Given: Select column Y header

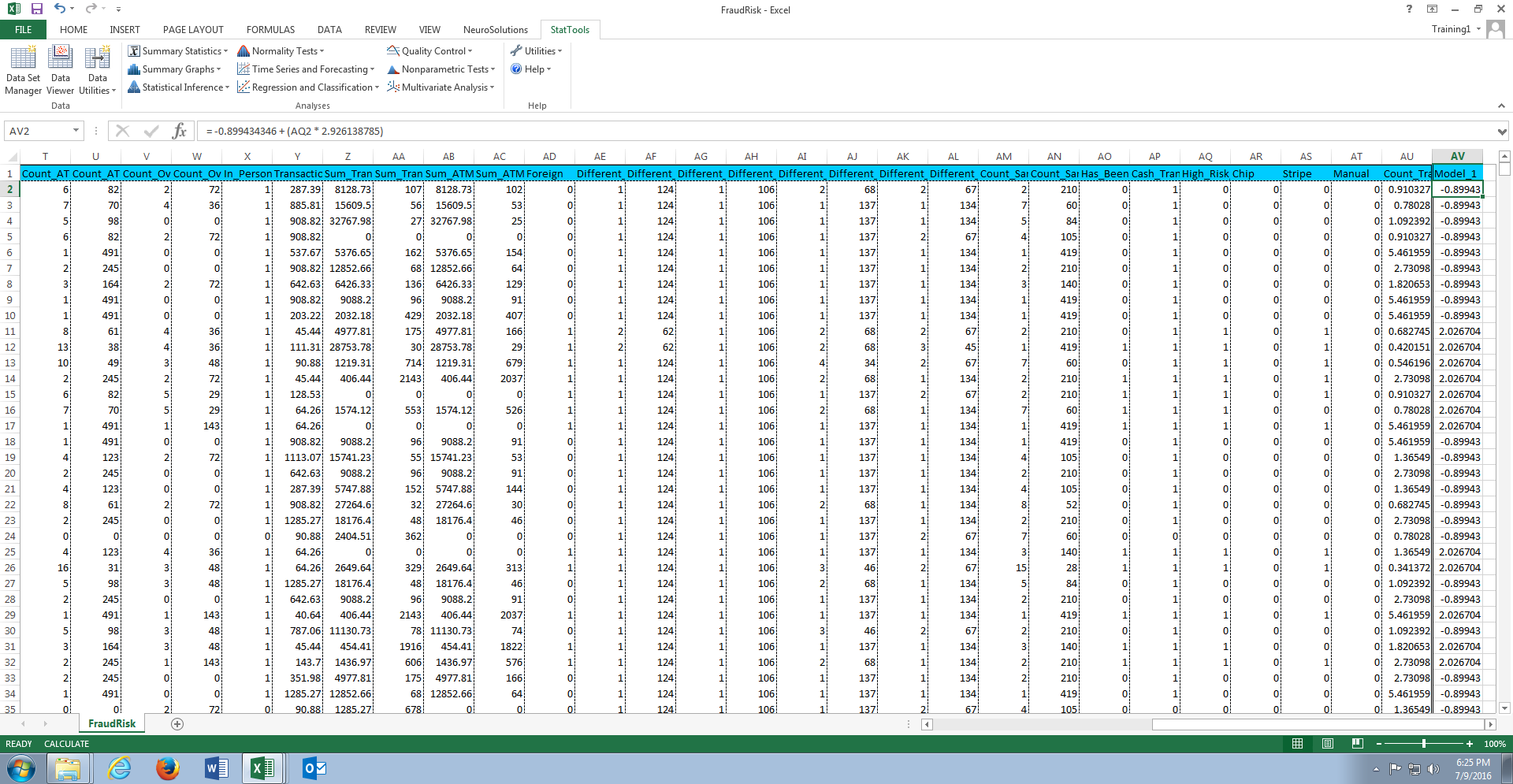Looking at the screenshot, I should click(x=297, y=156).
